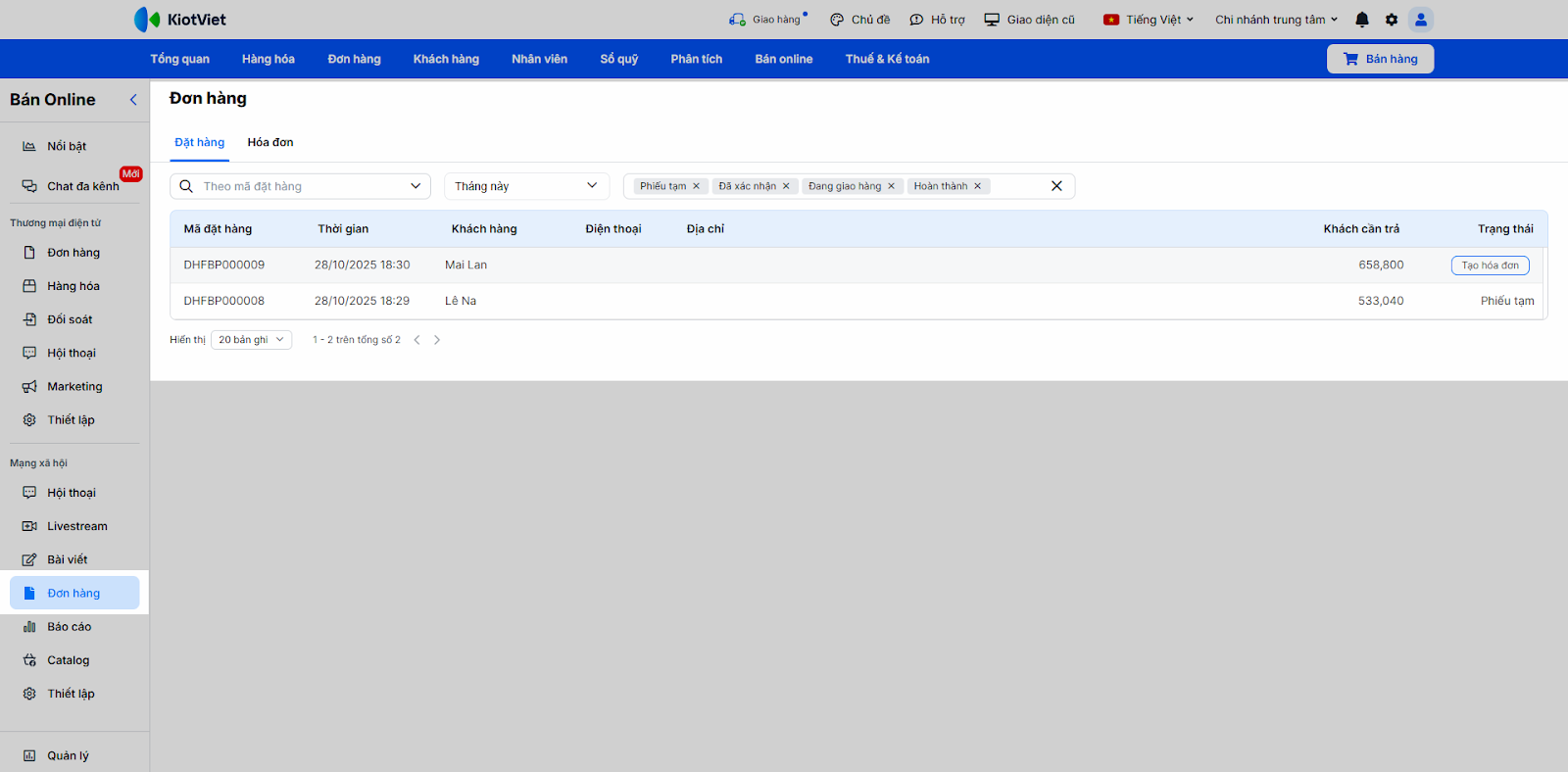The height and width of the screenshot is (772, 1568).
Task: Click the Mã đặt hàng column header
Action: pyautogui.click(x=218, y=229)
